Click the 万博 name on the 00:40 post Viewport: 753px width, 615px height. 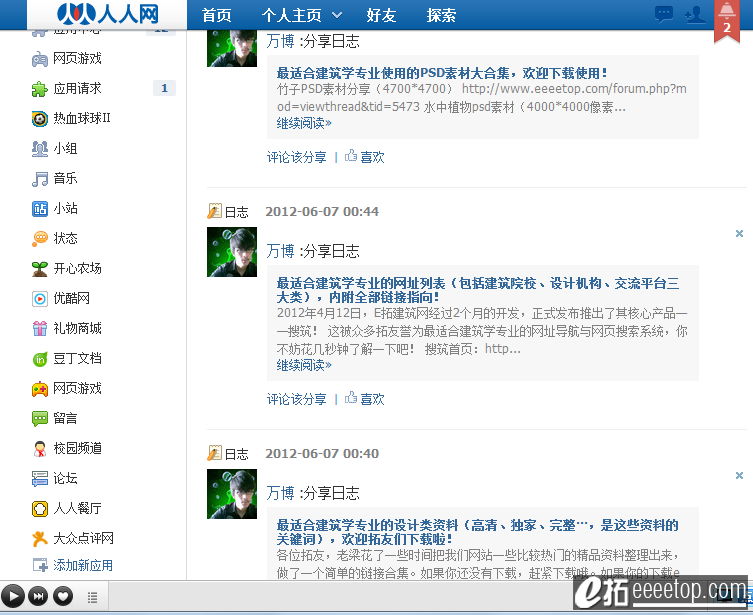(x=280, y=493)
